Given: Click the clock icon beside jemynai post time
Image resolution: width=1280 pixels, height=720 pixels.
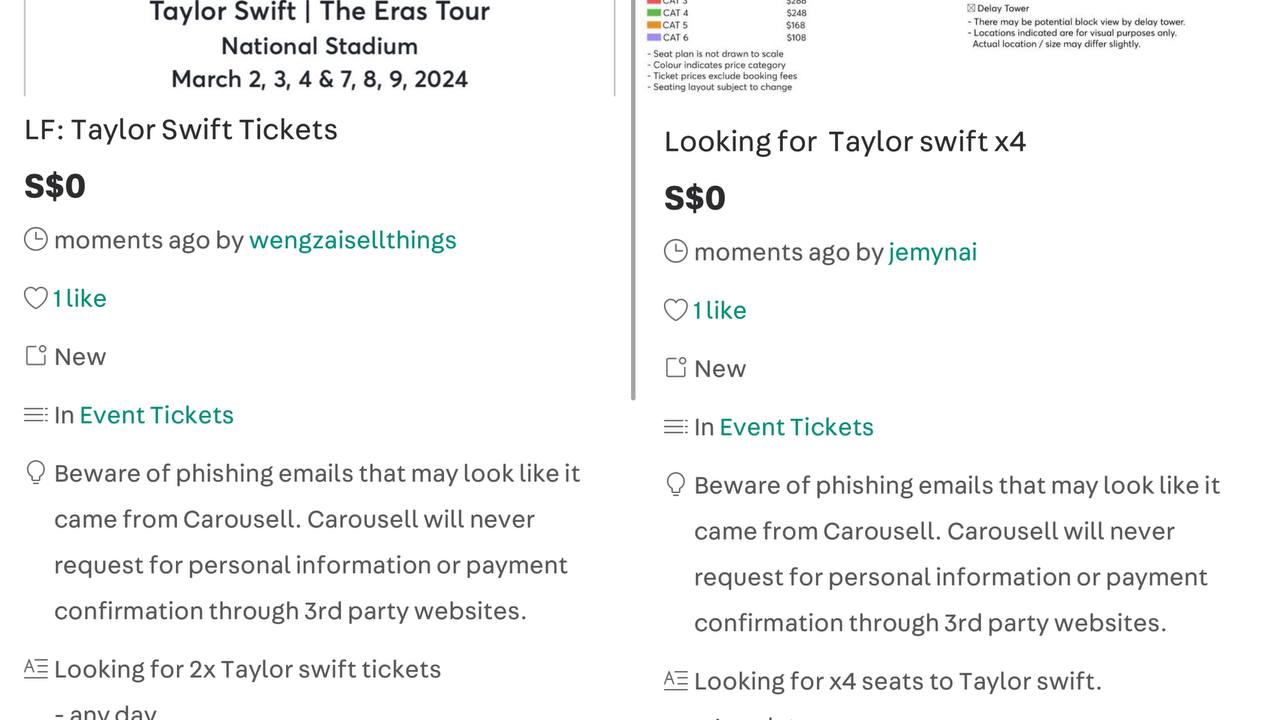Looking at the screenshot, I should coord(676,251).
